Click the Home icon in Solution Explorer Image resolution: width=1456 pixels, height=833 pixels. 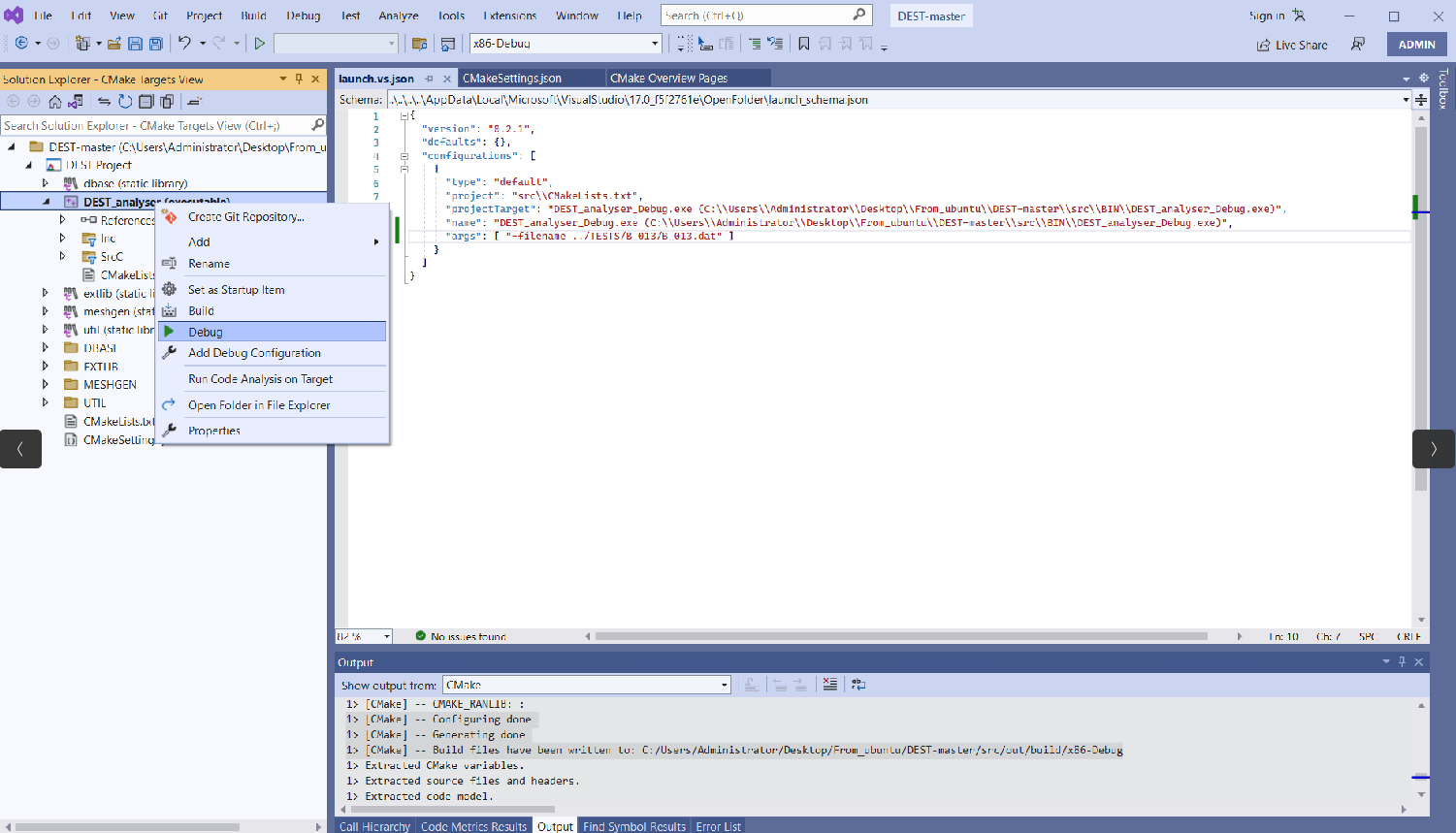coord(55,101)
